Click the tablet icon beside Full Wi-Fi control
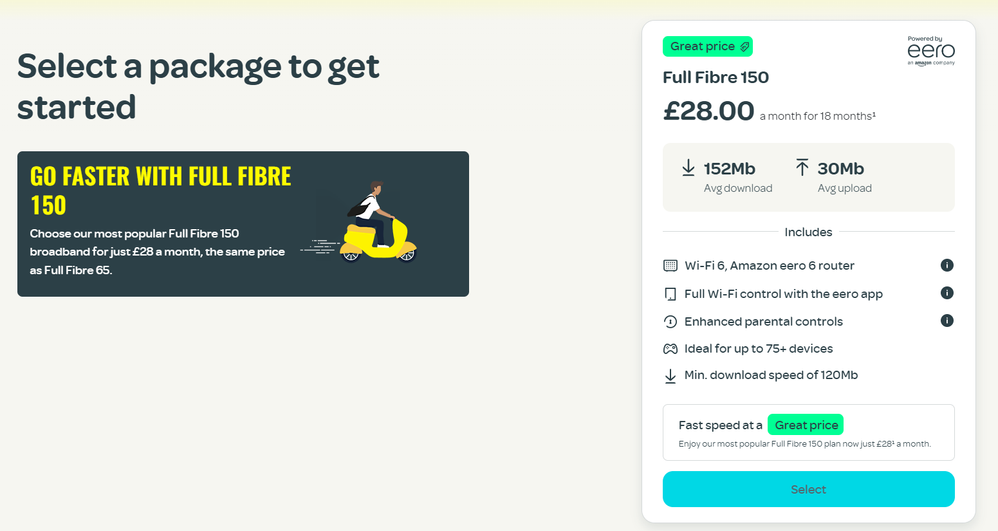 tap(670, 294)
